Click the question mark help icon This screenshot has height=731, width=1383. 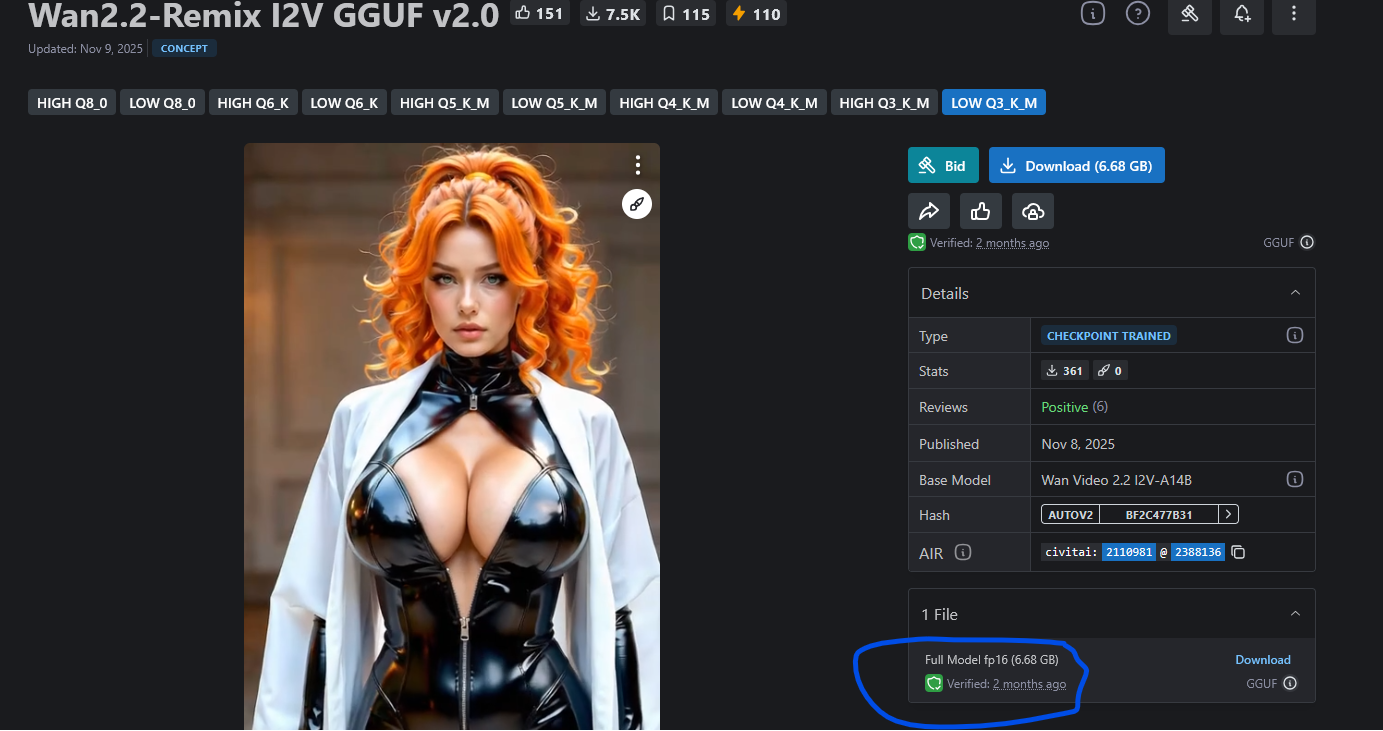(x=1138, y=14)
